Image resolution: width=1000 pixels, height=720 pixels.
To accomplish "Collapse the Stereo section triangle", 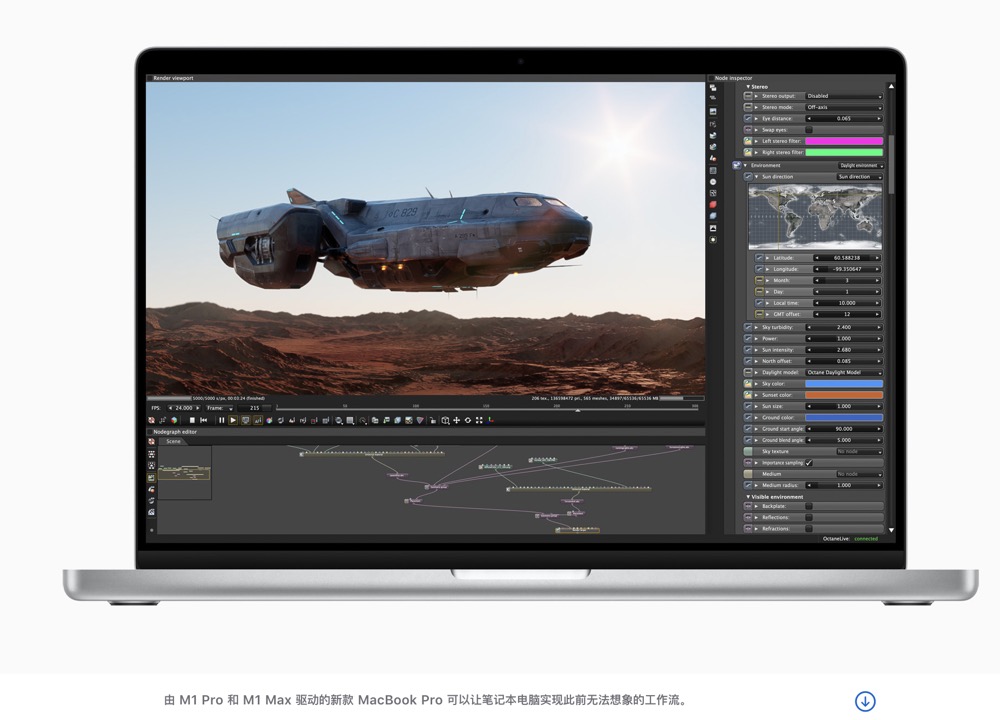I will [748, 87].
